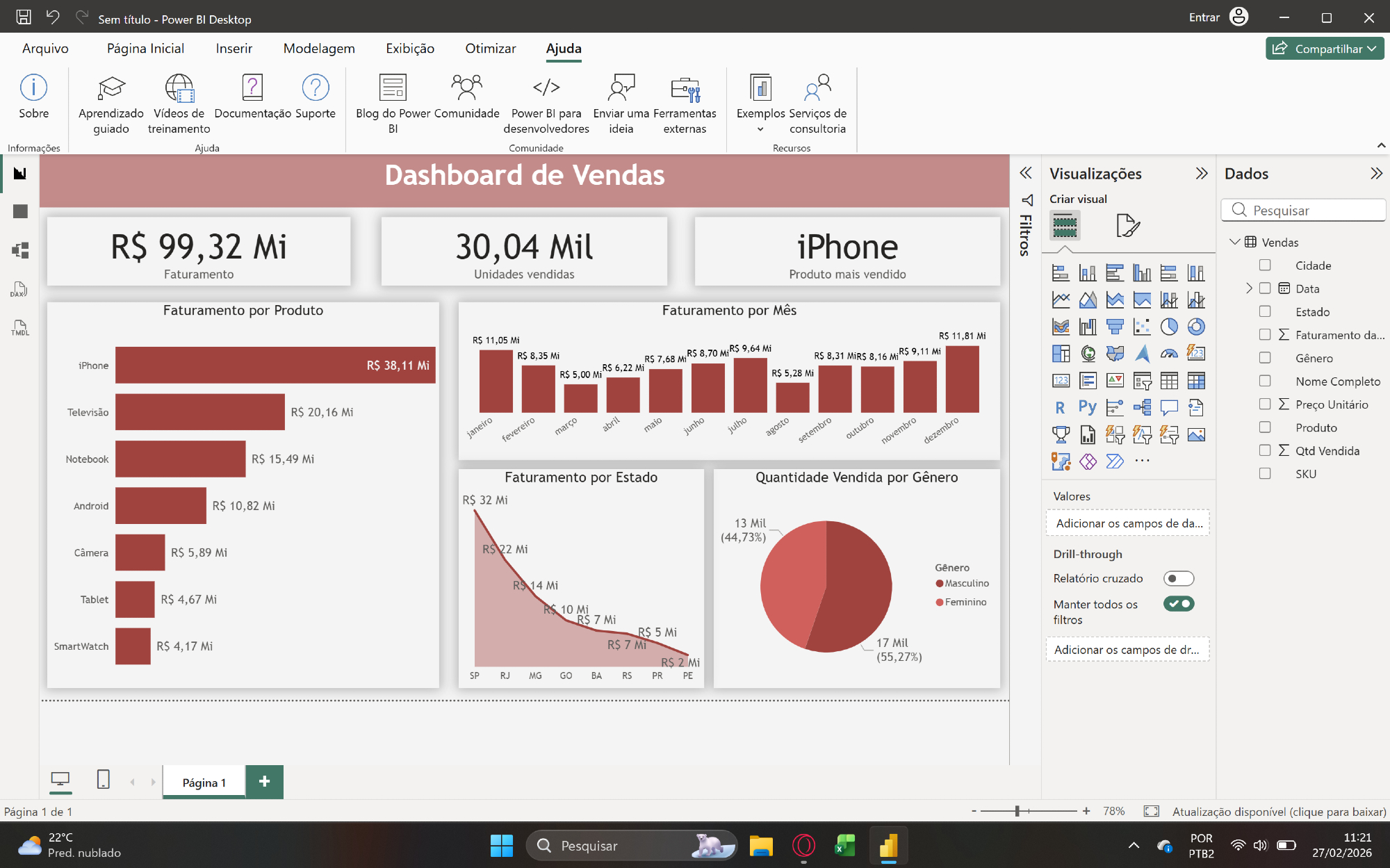Viewport: 1390px width, 868px height.
Task: Select the pie chart visualization icon
Action: 1169,327
